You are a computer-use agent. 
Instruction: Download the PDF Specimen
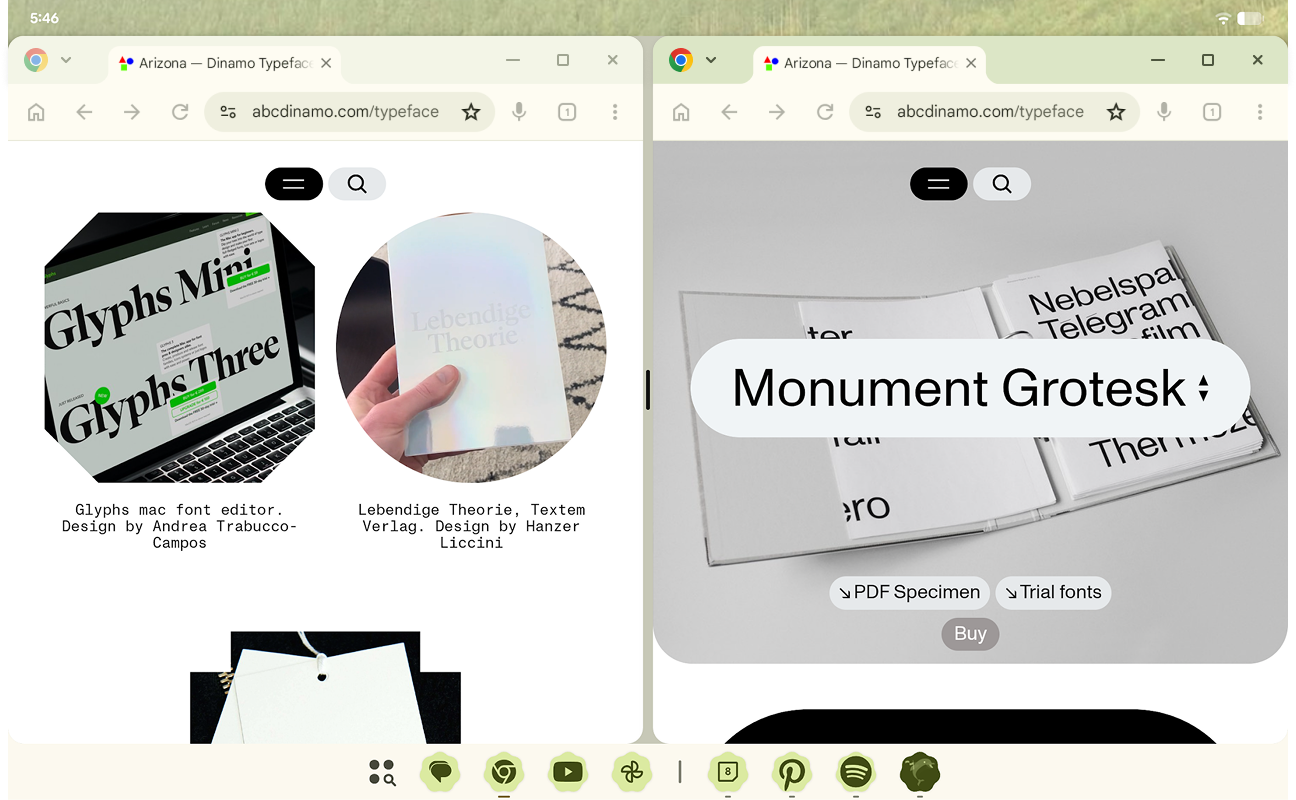tap(909, 592)
